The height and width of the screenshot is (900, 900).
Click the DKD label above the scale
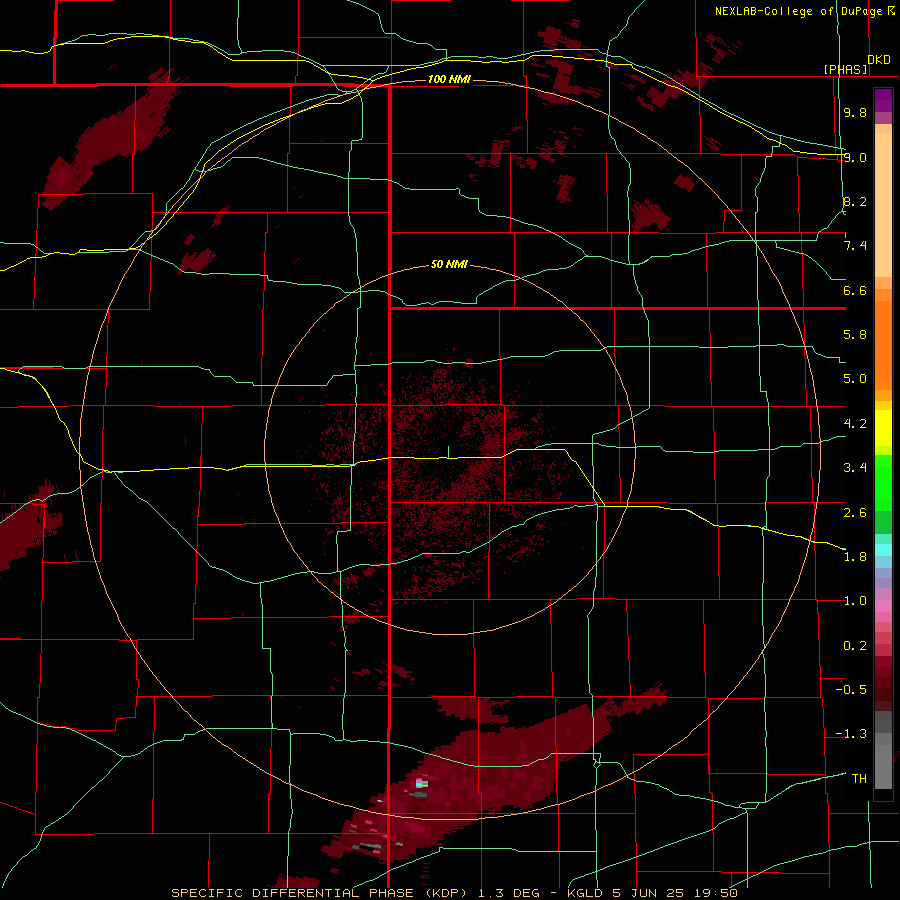[879, 60]
